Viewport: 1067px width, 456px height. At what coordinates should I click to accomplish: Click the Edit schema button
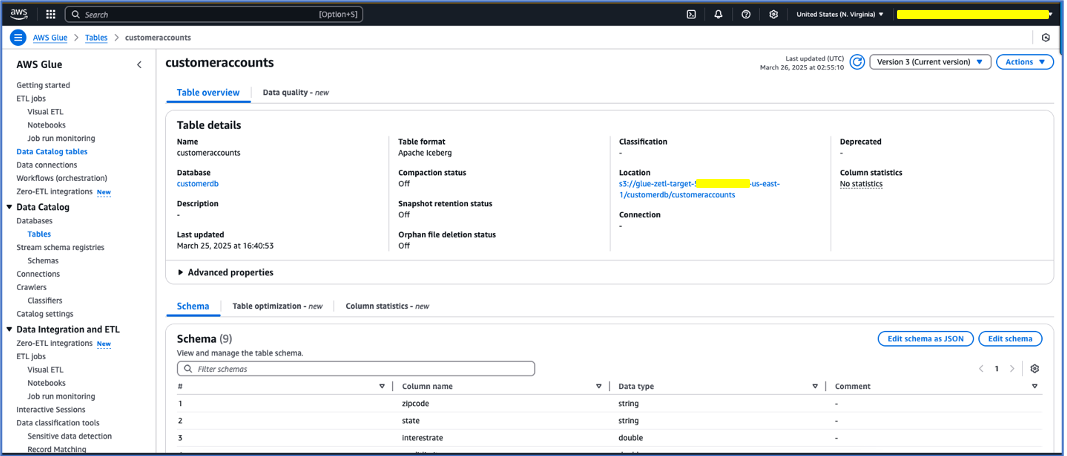point(1010,338)
